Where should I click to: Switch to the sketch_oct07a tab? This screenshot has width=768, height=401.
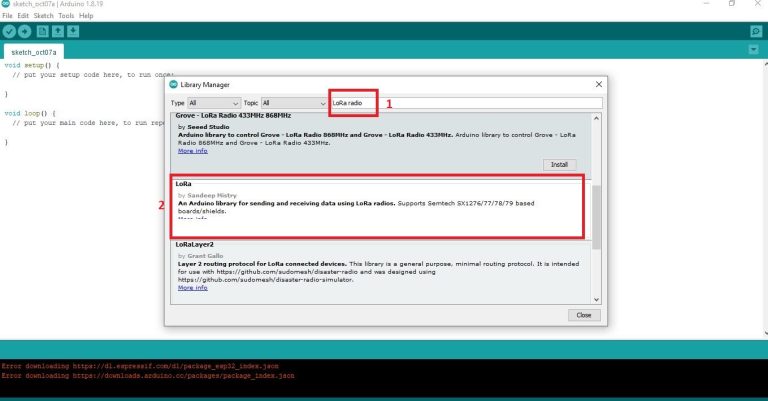[x=31, y=51]
